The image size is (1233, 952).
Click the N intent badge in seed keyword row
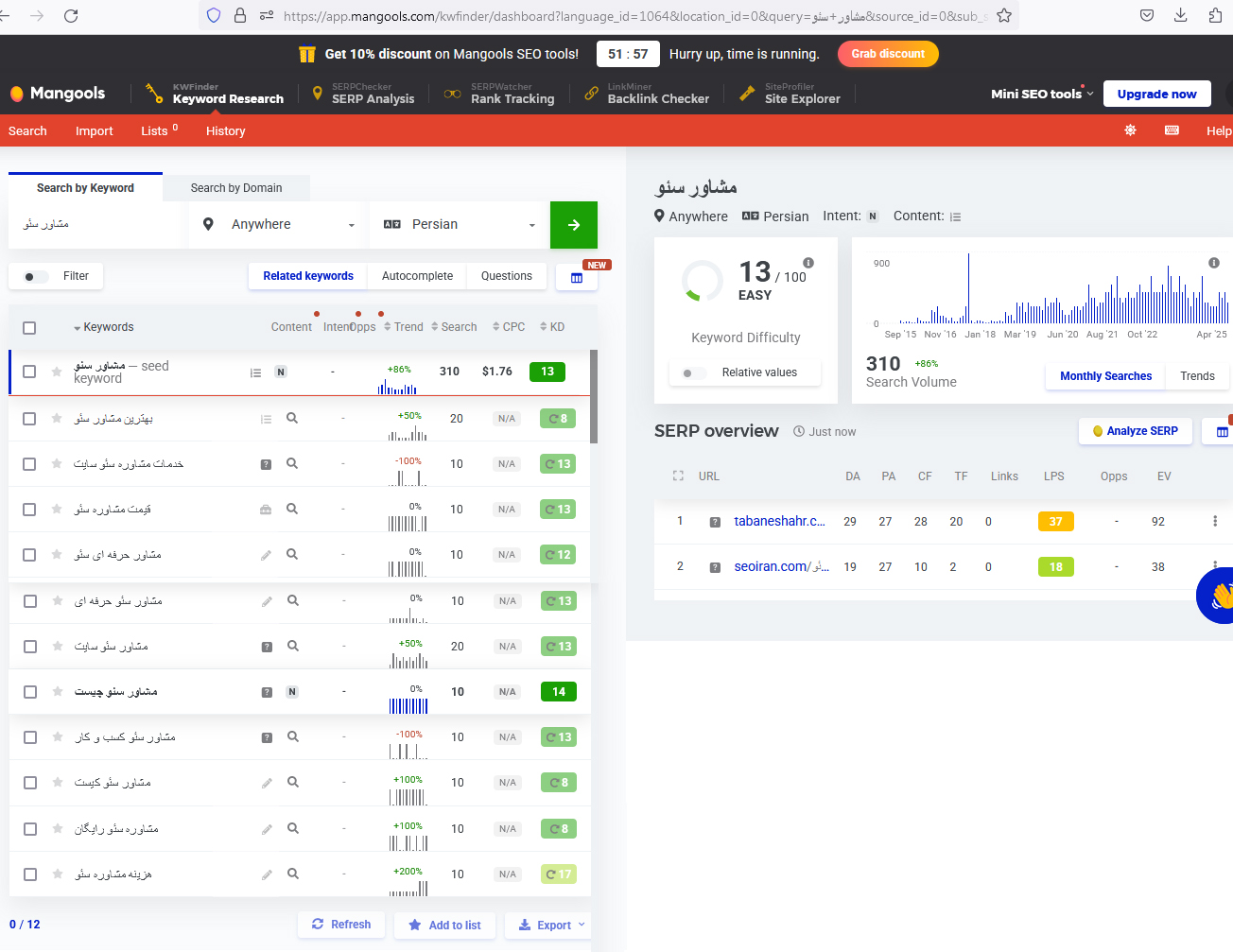281,372
